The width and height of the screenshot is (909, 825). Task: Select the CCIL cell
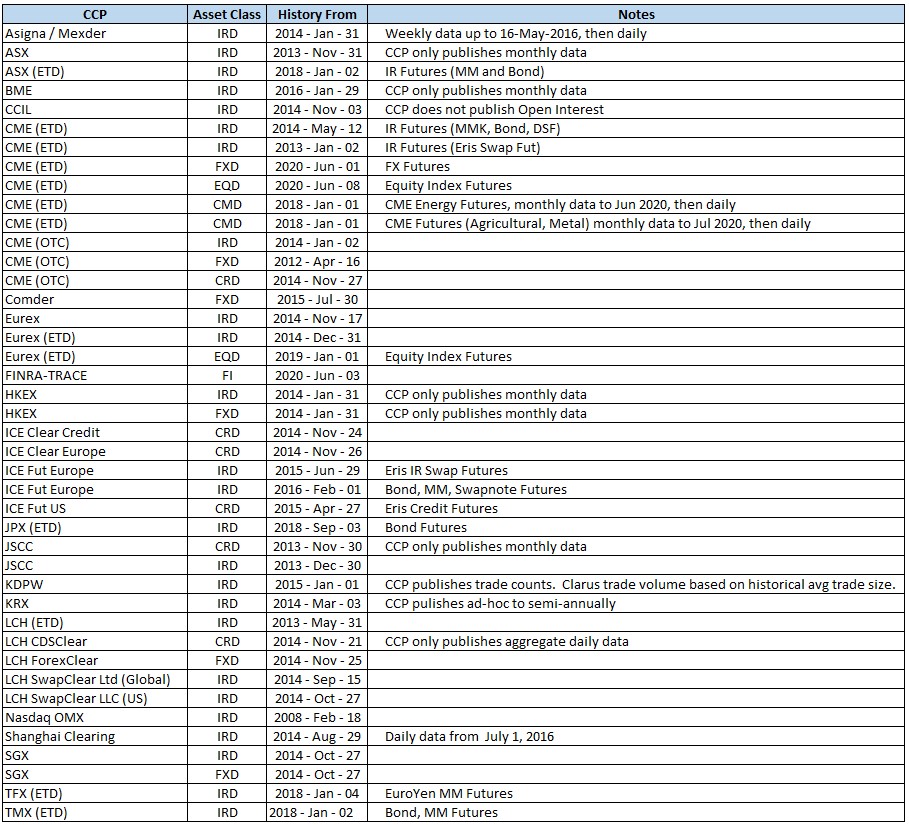pyautogui.click(x=94, y=110)
